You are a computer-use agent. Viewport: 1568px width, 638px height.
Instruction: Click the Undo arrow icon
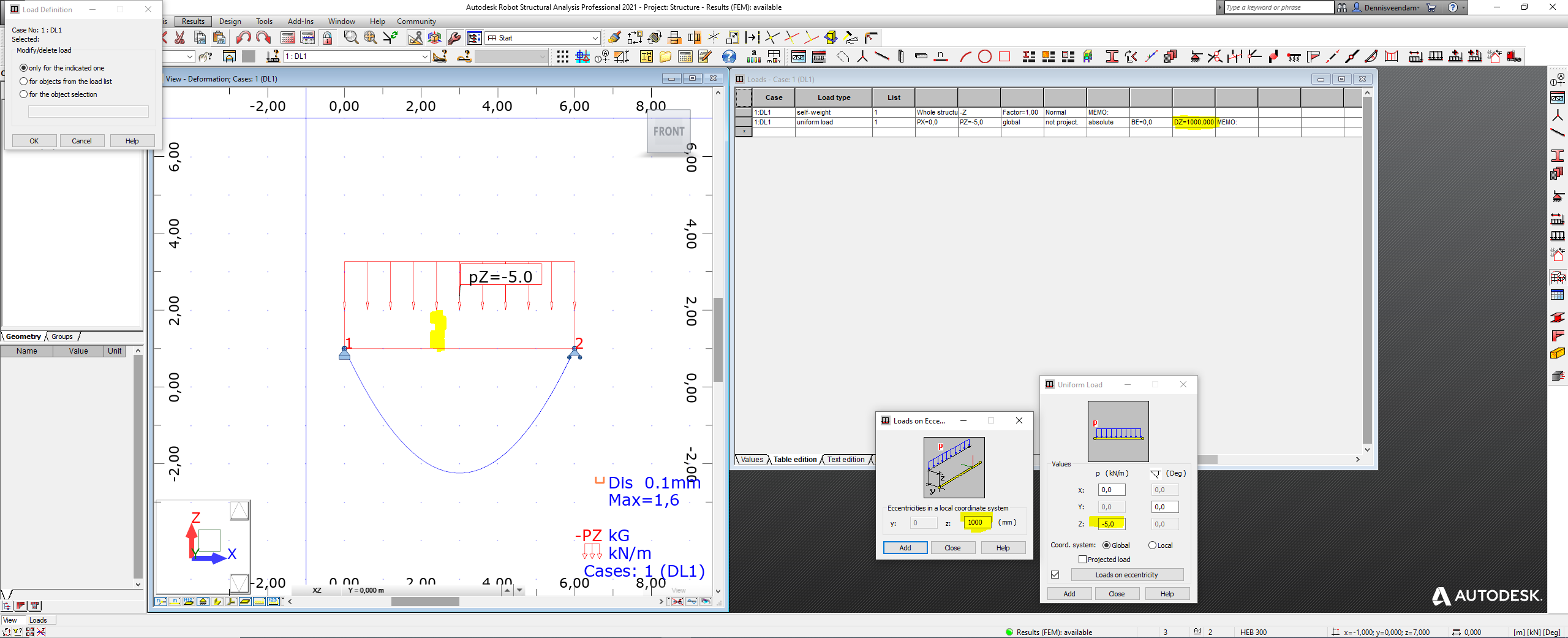coord(244,38)
